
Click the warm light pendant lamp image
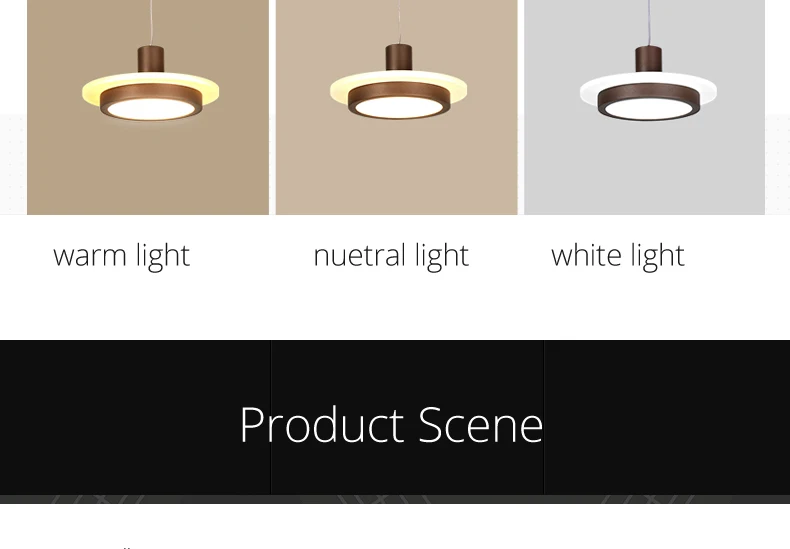pyautogui.click(x=148, y=107)
